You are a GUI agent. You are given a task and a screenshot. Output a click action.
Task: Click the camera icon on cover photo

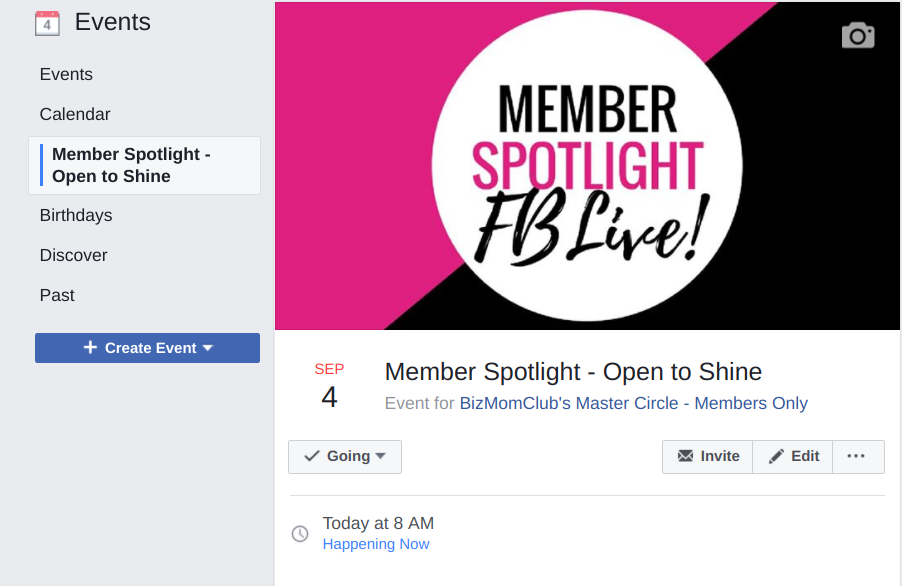[x=858, y=36]
